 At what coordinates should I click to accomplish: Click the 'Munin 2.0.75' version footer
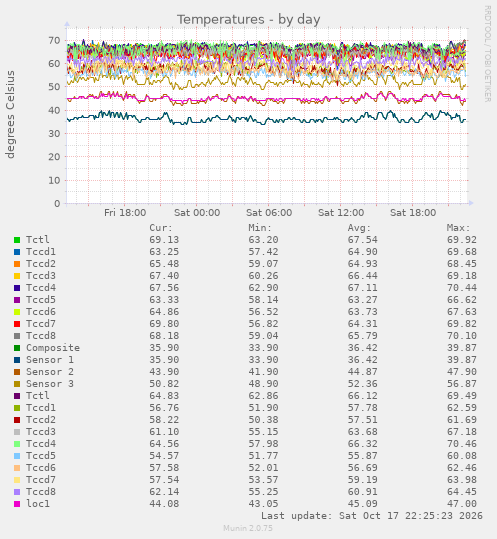point(248,528)
